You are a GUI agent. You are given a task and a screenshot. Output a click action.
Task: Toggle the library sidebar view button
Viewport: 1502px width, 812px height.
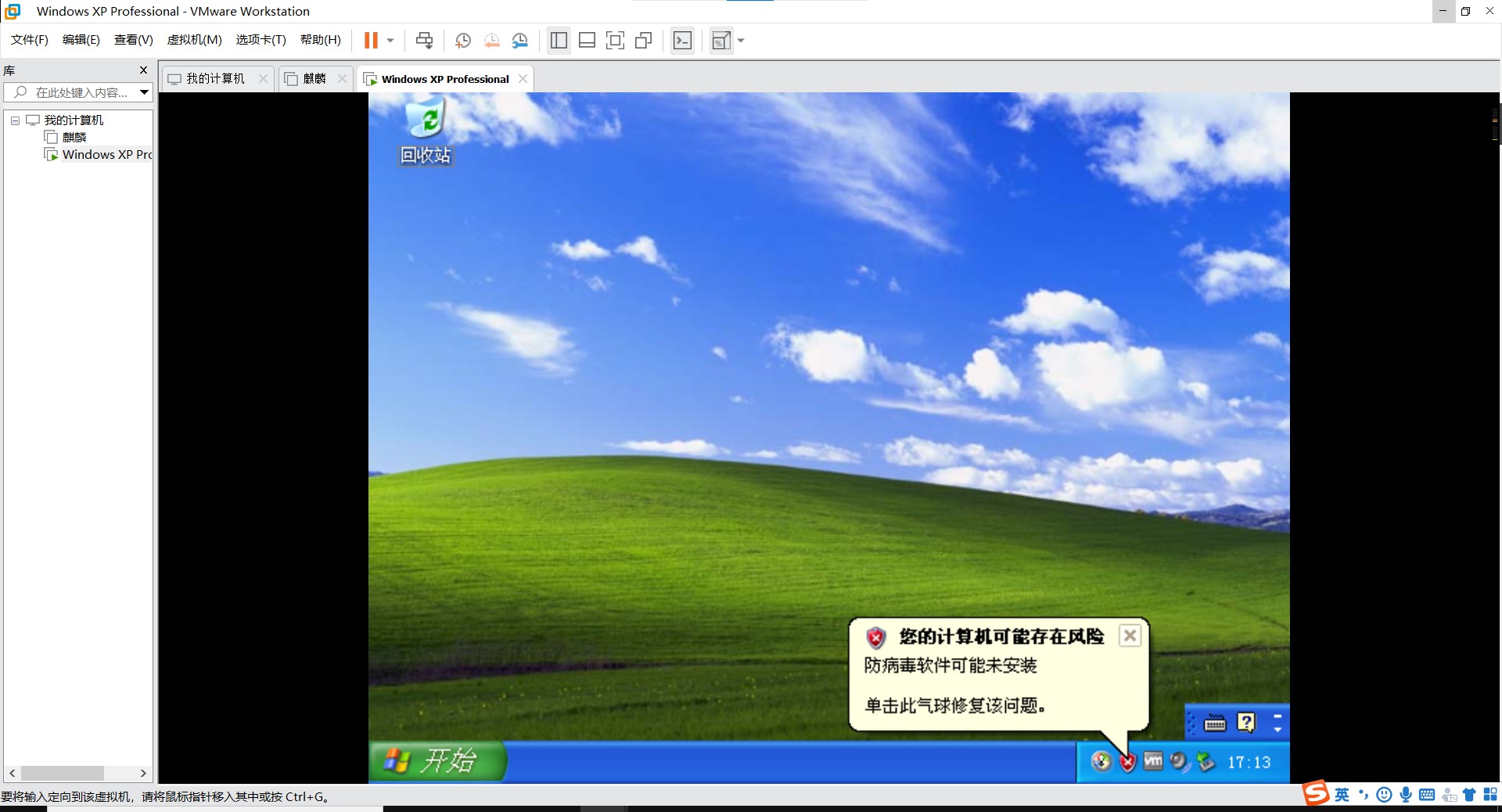pyautogui.click(x=559, y=40)
